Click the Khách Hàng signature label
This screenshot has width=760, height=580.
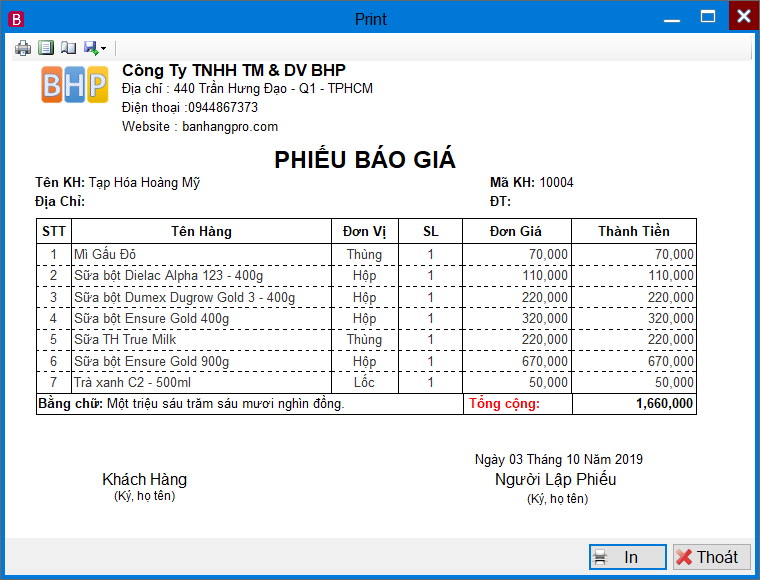click(144, 479)
